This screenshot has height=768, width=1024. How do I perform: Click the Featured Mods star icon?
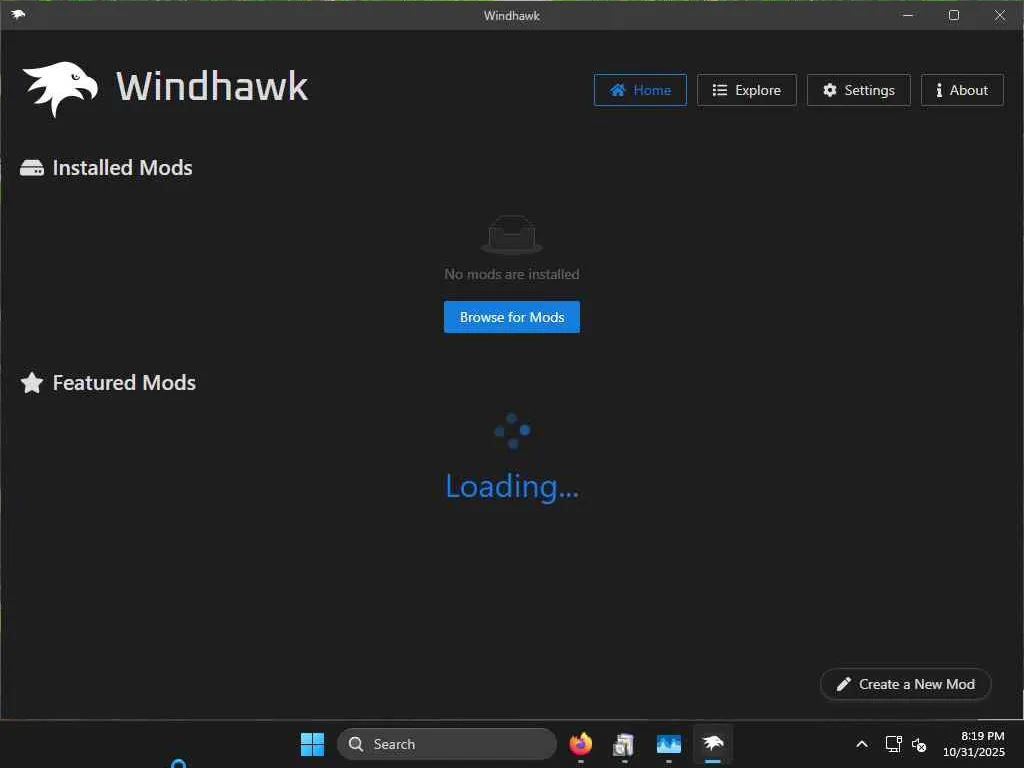point(31,383)
